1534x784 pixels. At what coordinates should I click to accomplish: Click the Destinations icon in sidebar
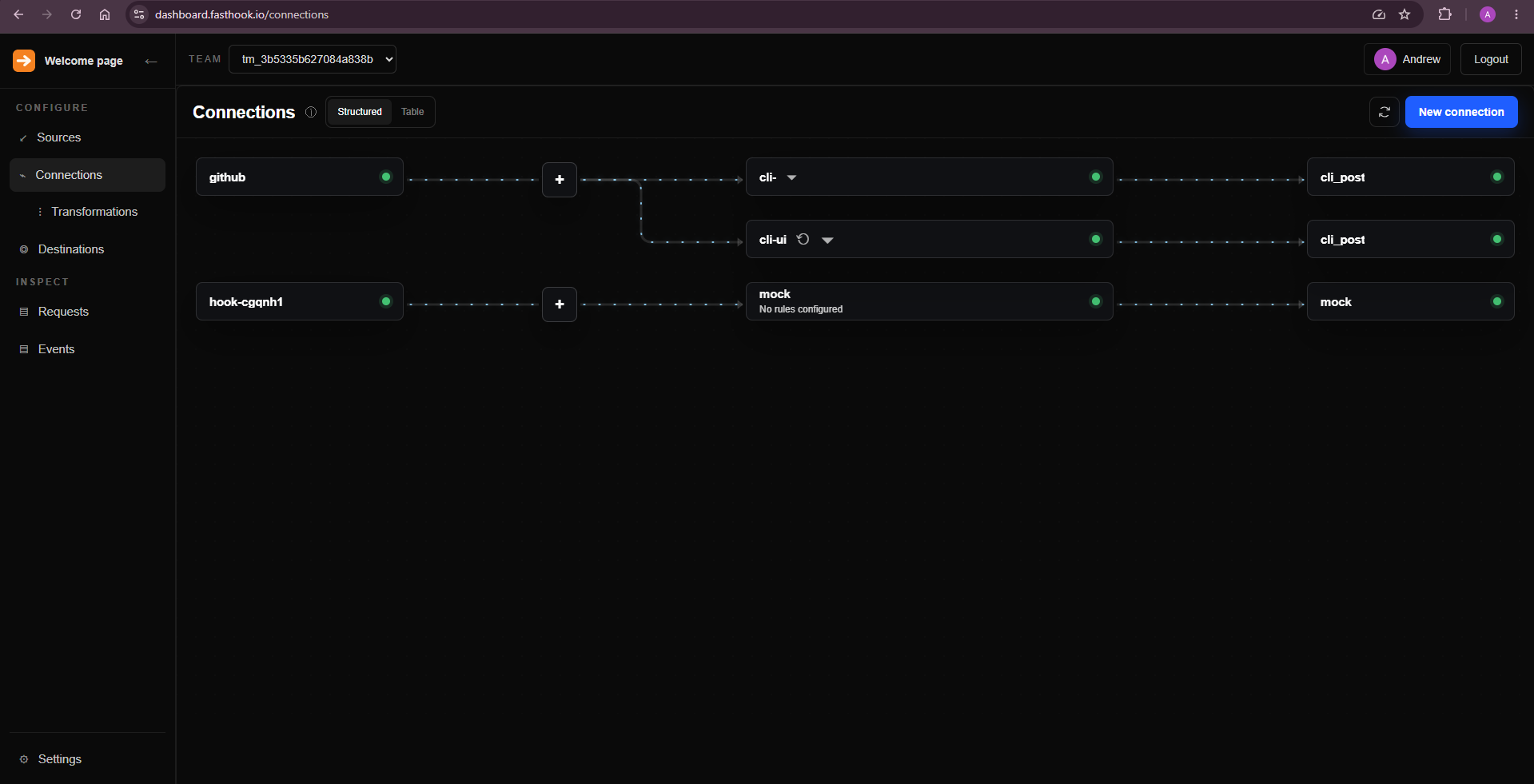[x=24, y=249]
